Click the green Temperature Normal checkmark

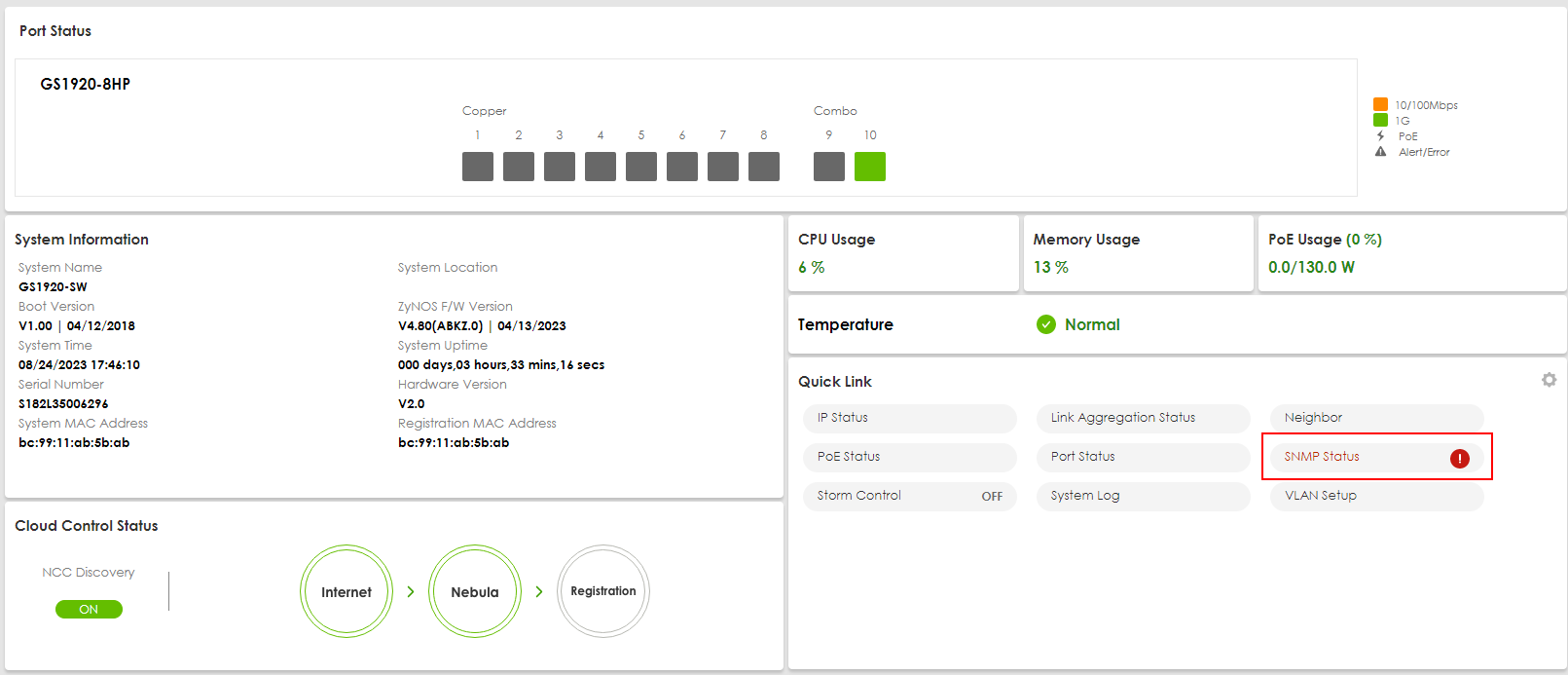pos(1046,324)
